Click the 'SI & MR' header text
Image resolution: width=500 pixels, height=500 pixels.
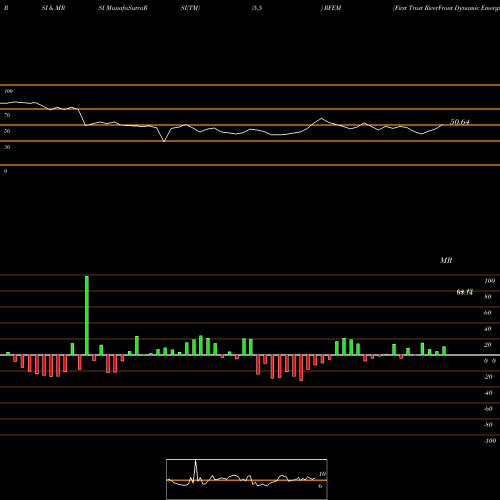[x=53, y=8]
